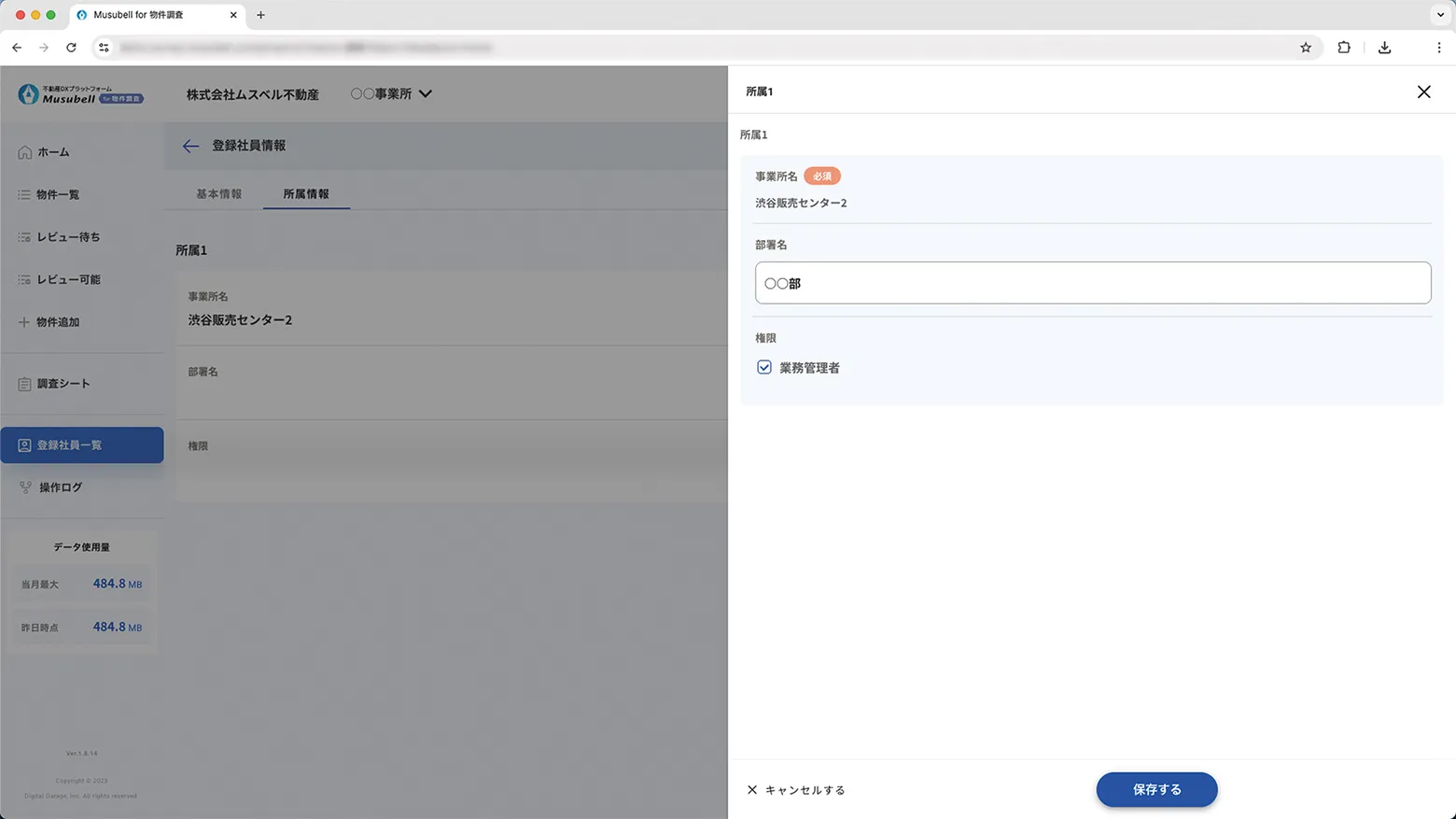Open the browser extensions puzzle icon
This screenshot has width=1456, height=819.
tap(1344, 48)
